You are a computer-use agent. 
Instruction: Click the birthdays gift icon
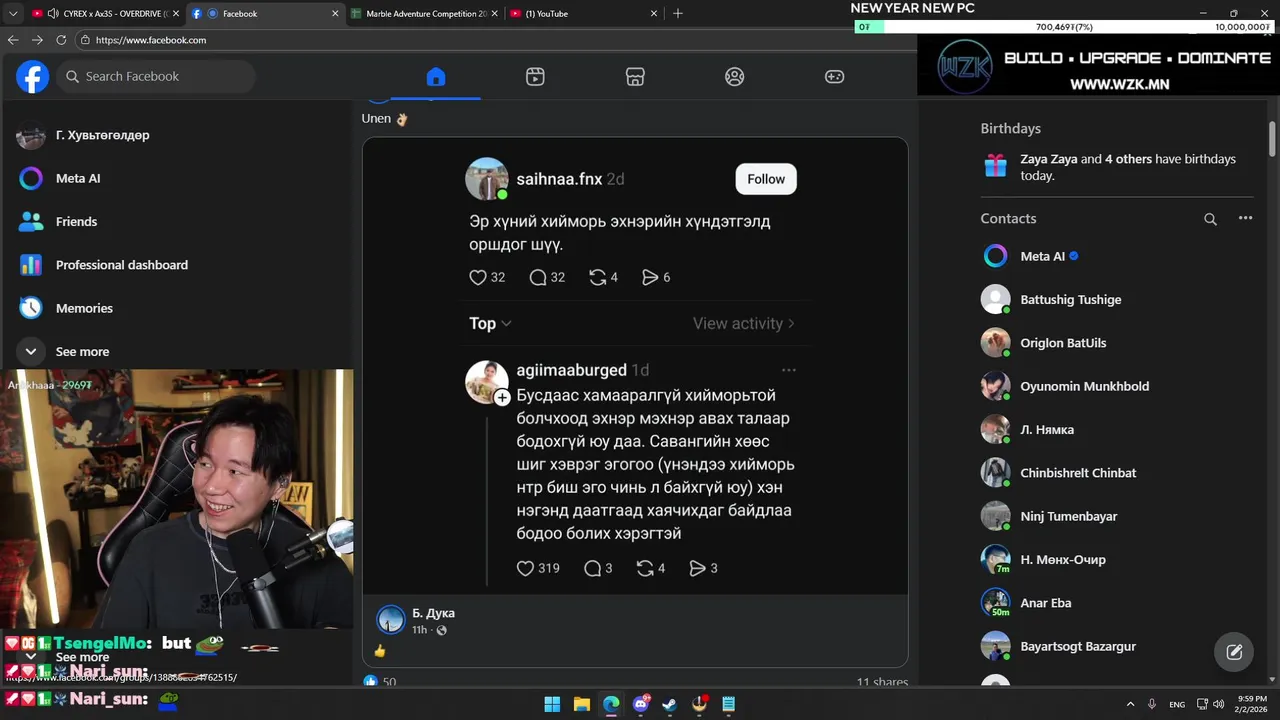(995, 166)
